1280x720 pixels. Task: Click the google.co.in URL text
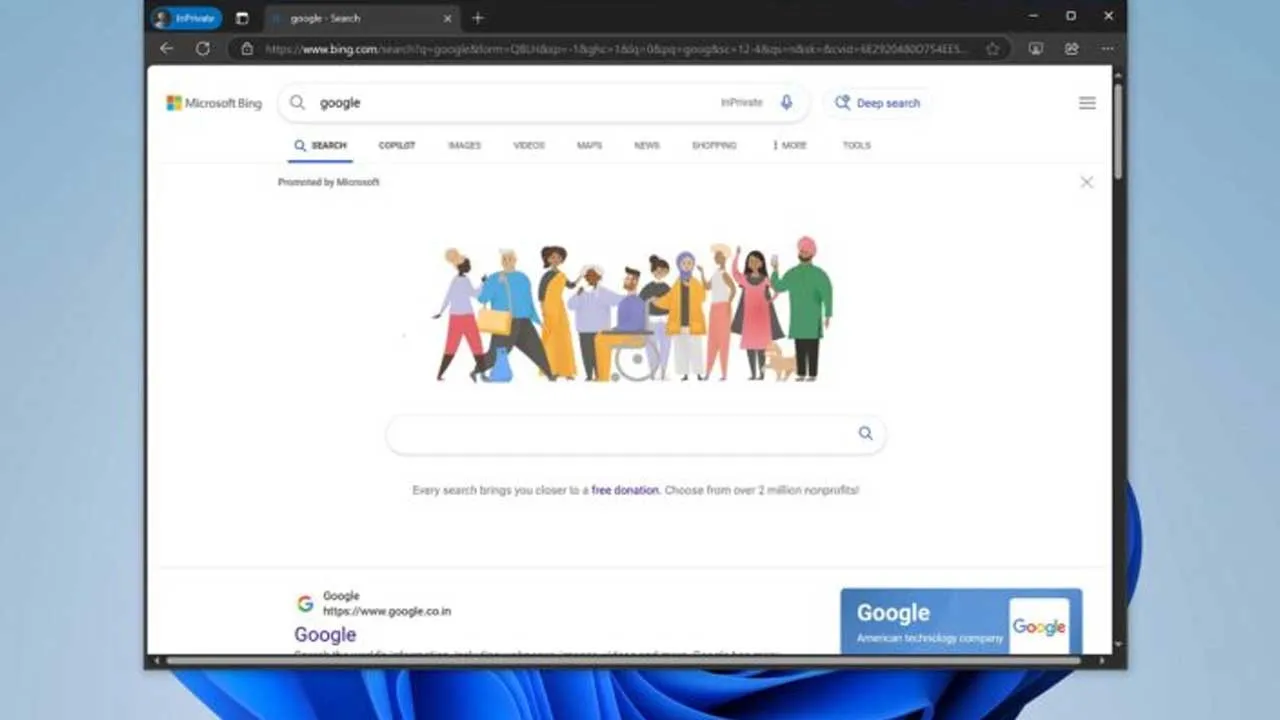(386, 611)
